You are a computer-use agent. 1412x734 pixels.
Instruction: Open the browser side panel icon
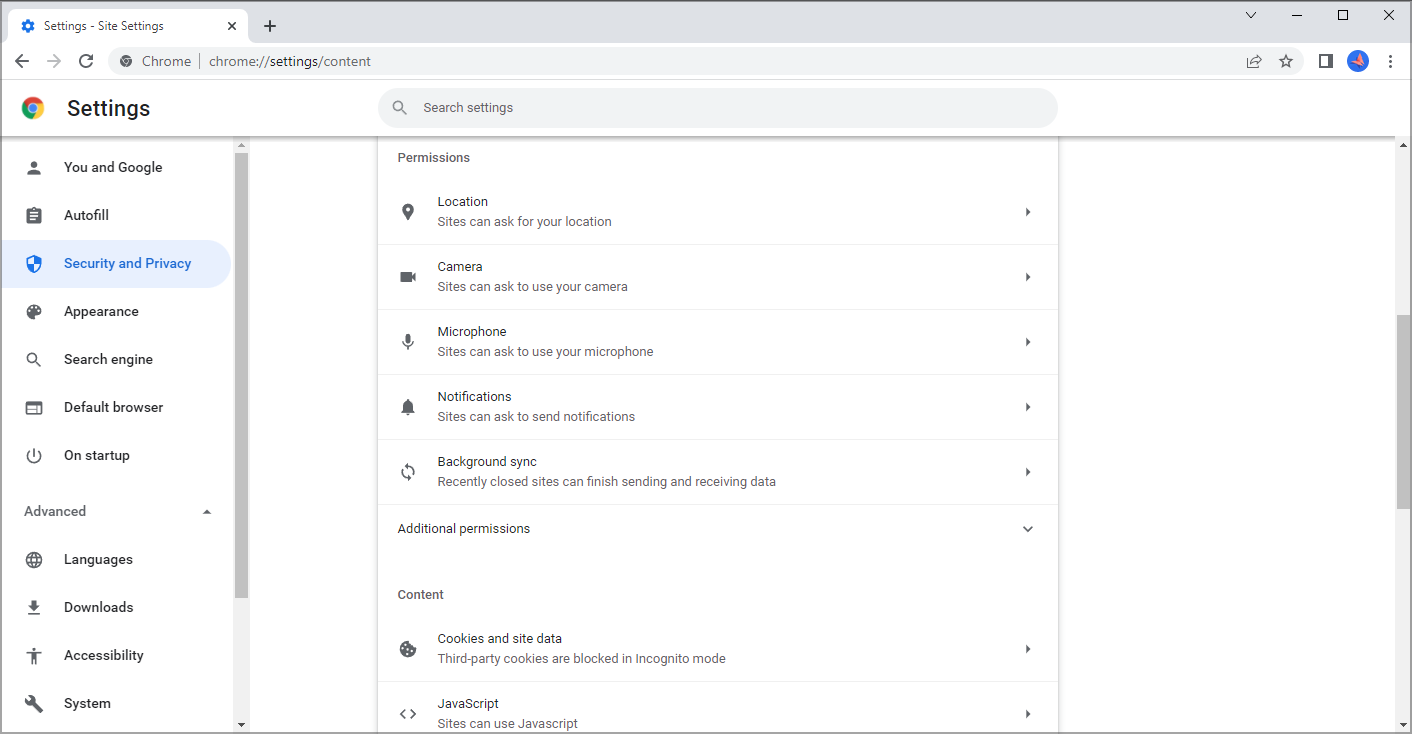click(x=1326, y=61)
